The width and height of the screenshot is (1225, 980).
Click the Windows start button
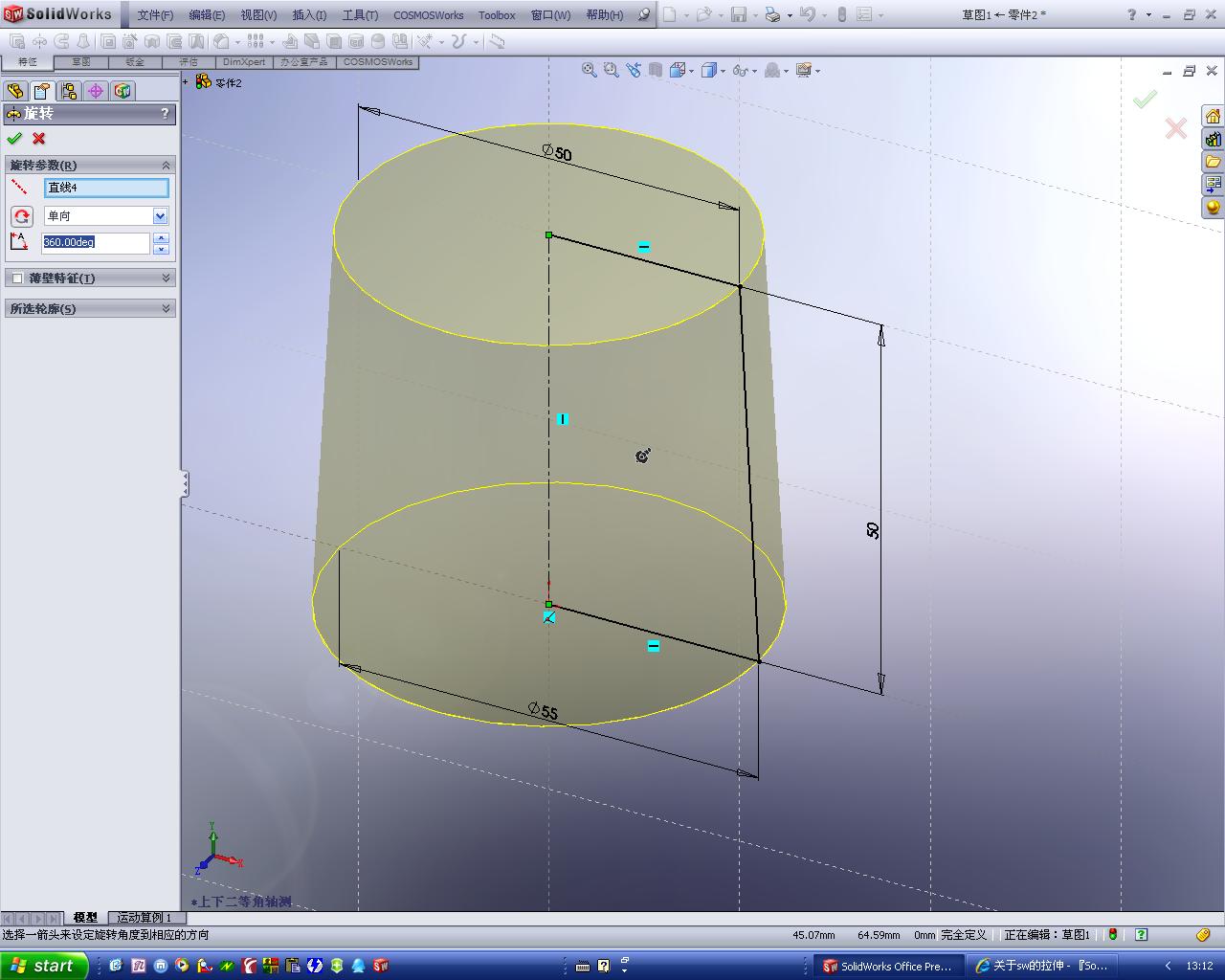click(44, 966)
